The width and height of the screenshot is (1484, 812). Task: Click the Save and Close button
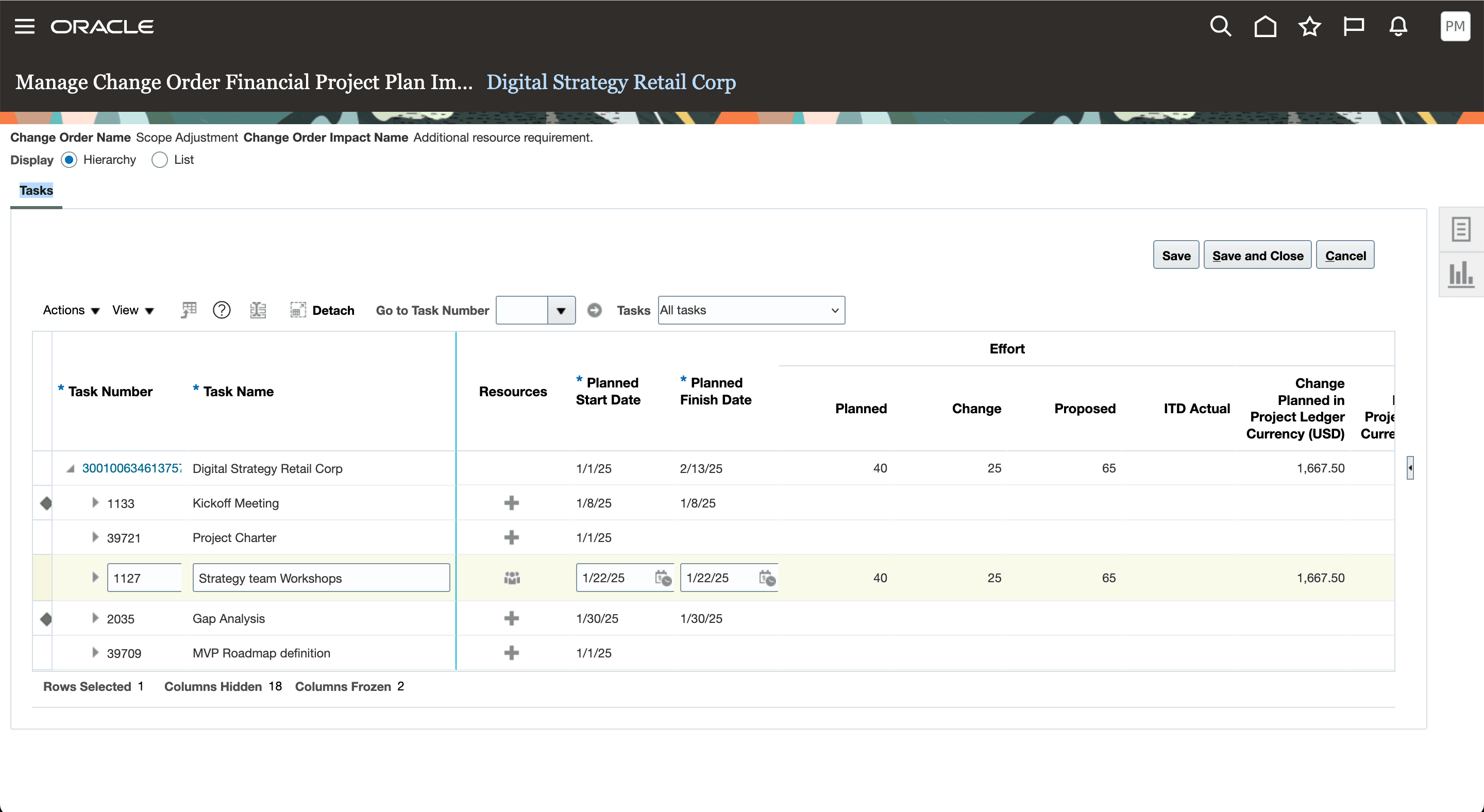pyautogui.click(x=1257, y=255)
